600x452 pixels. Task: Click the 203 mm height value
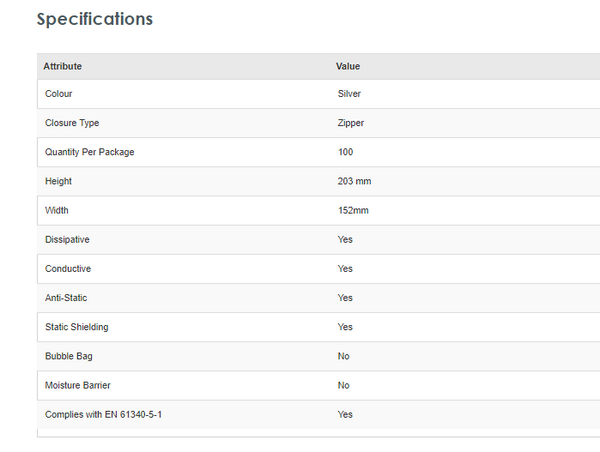(x=355, y=181)
